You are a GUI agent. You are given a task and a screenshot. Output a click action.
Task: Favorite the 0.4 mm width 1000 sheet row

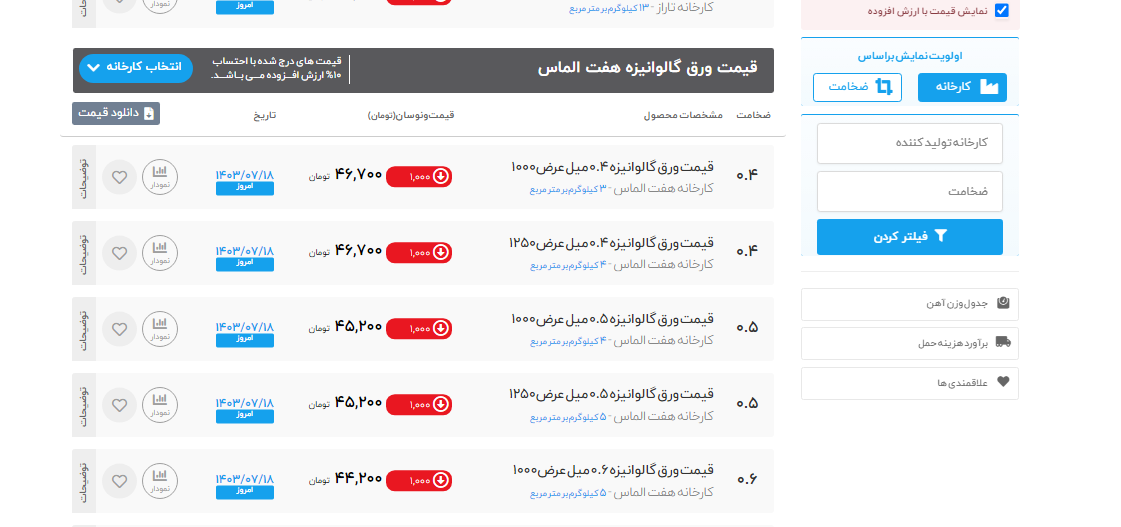click(x=119, y=178)
